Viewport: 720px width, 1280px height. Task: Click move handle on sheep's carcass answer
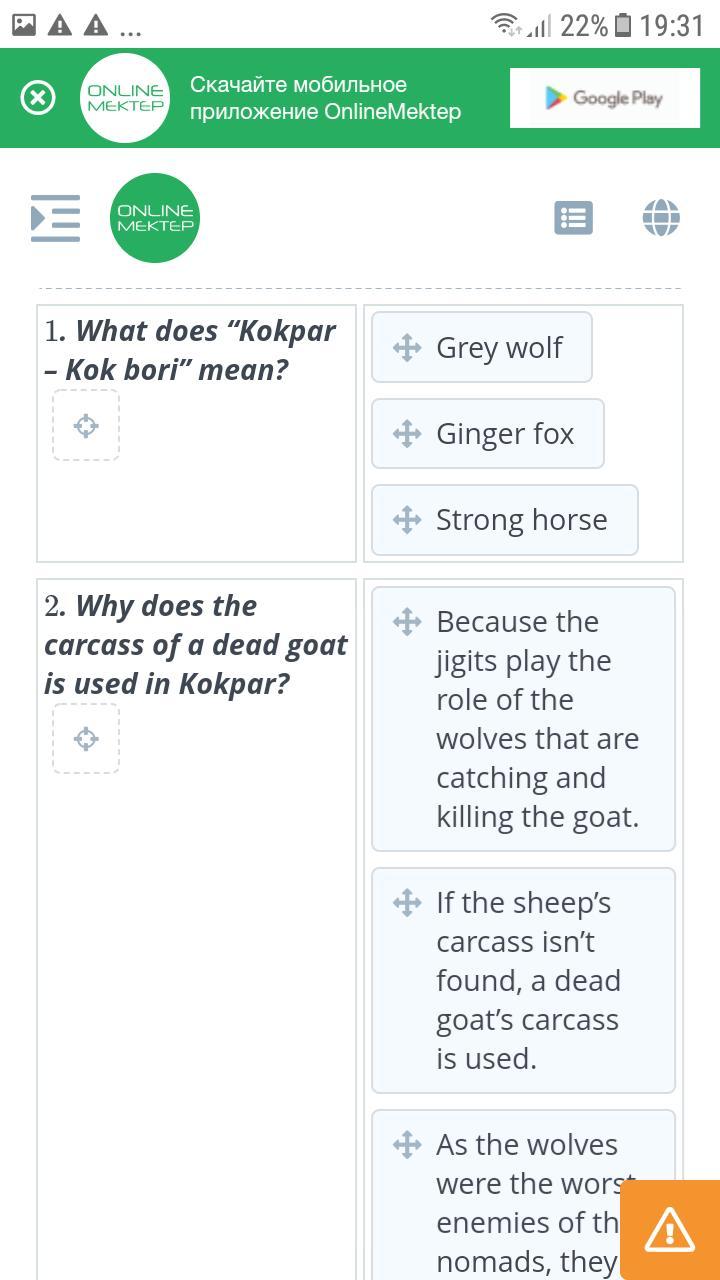(406, 903)
